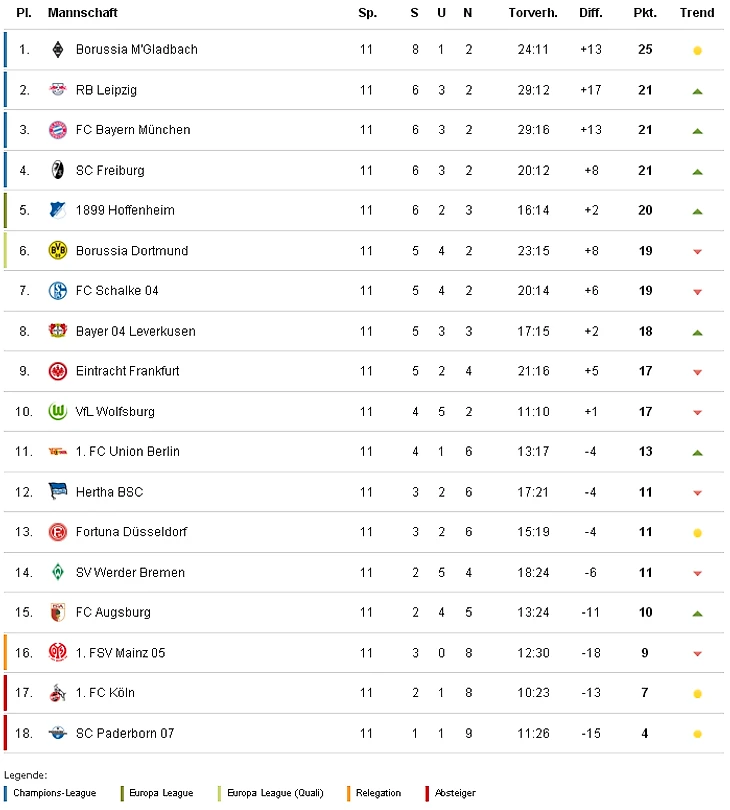
Task: Open the SC Freiburg team link
Action: [x=110, y=170]
